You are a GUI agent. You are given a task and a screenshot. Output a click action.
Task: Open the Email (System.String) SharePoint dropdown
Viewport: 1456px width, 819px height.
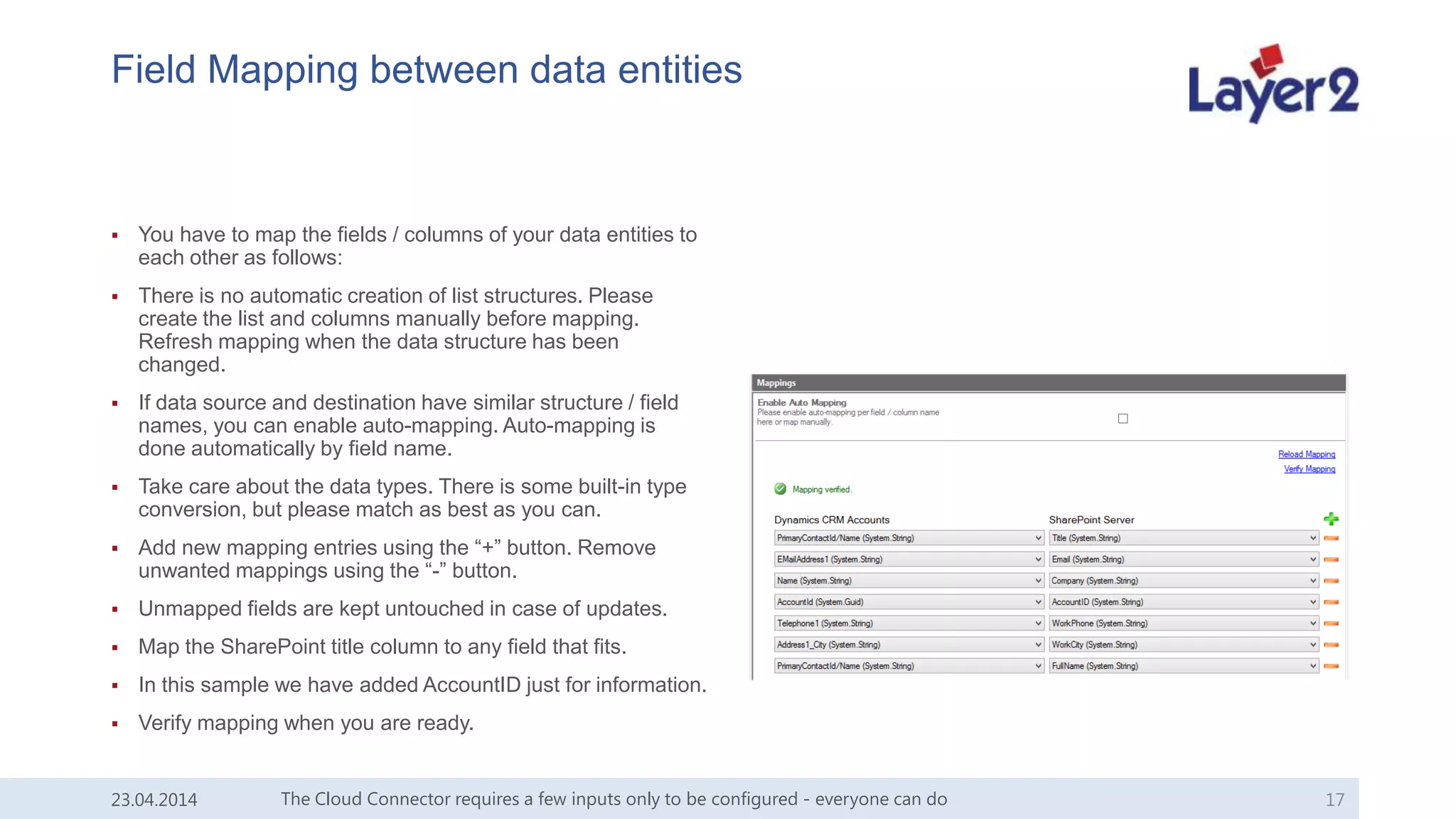click(1184, 560)
